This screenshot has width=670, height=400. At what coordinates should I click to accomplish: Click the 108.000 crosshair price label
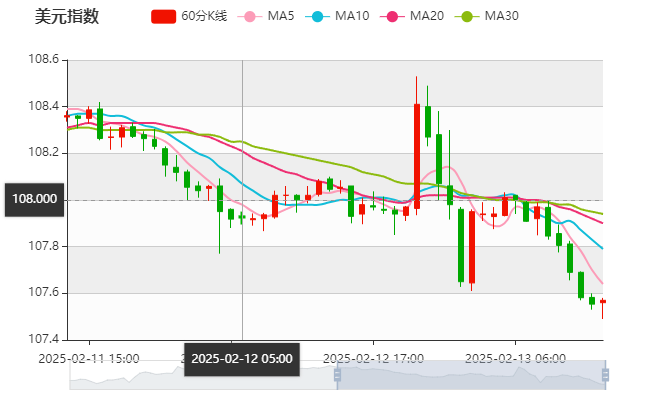tap(35, 200)
